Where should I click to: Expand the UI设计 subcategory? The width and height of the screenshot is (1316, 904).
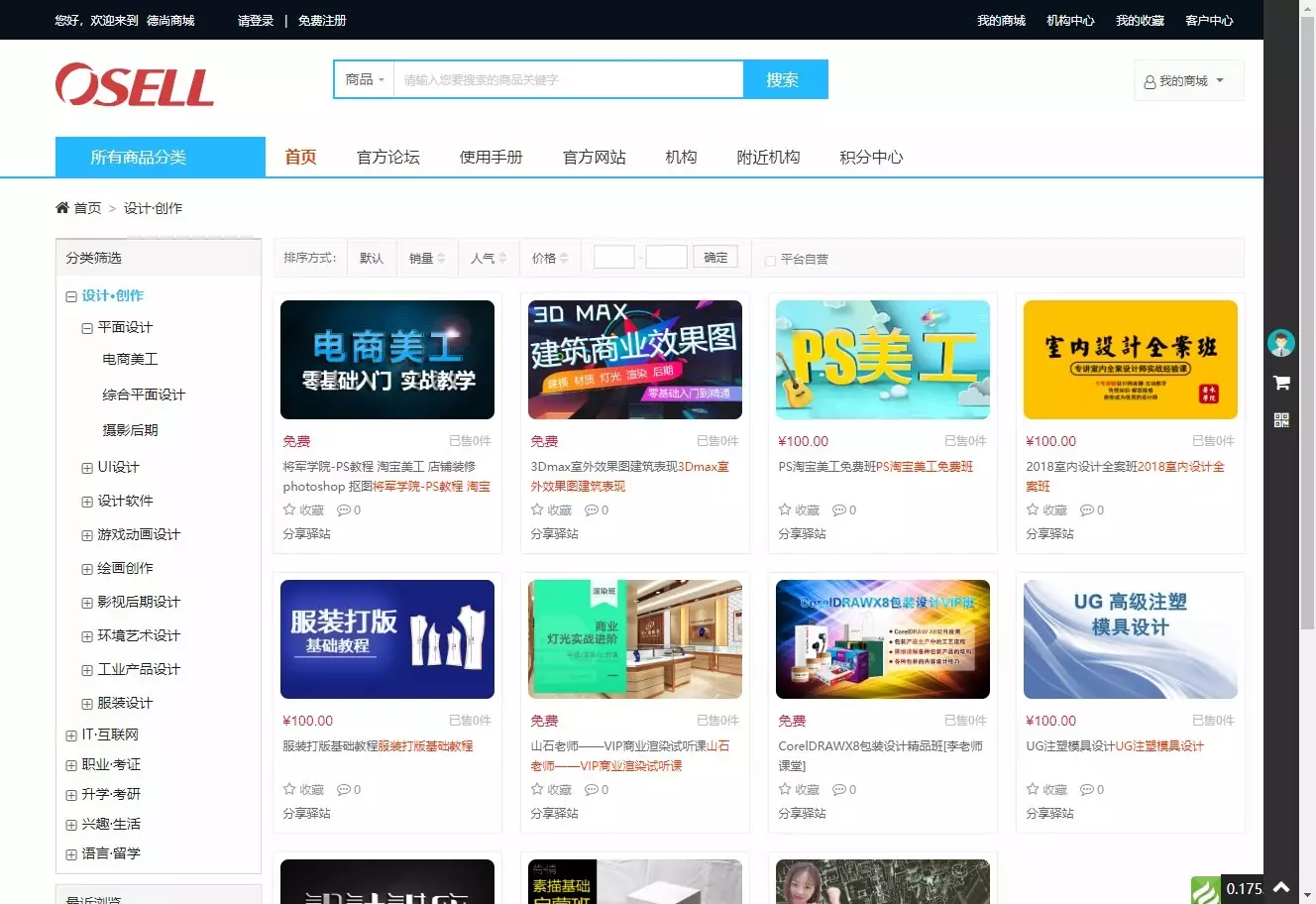[87, 468]
